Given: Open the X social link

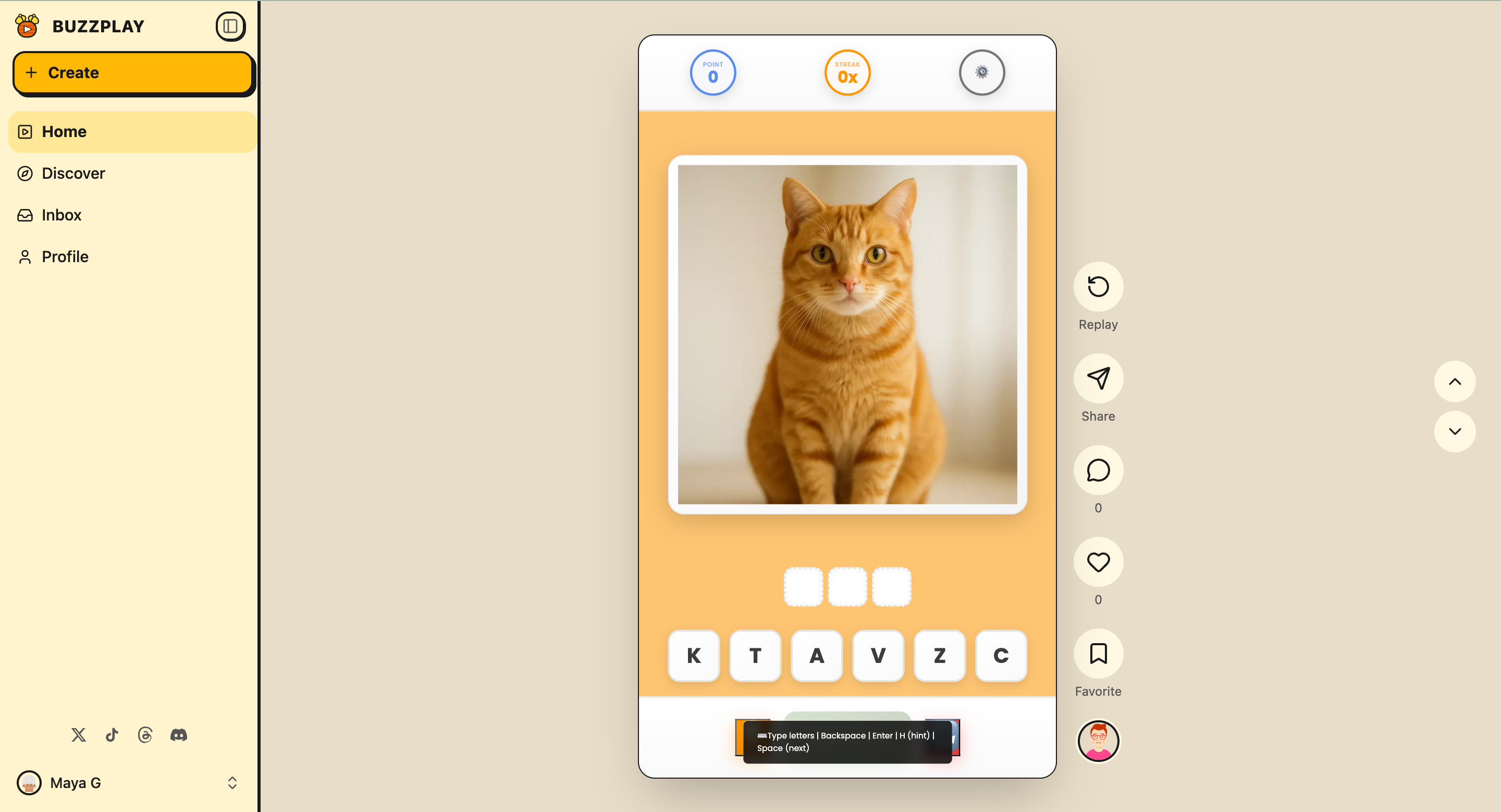Looking at the screenshot, I should (x=79, y=734).
